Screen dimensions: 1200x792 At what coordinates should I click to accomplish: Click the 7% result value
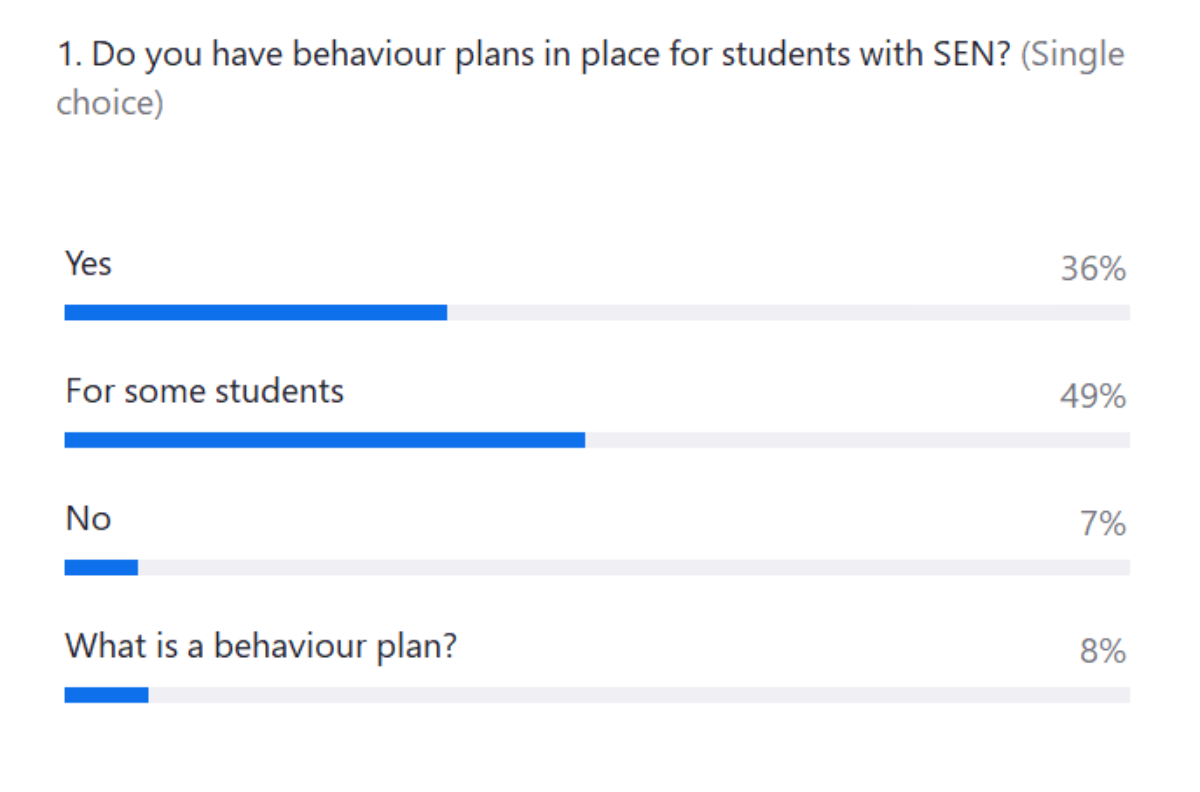coord(1103,524)
